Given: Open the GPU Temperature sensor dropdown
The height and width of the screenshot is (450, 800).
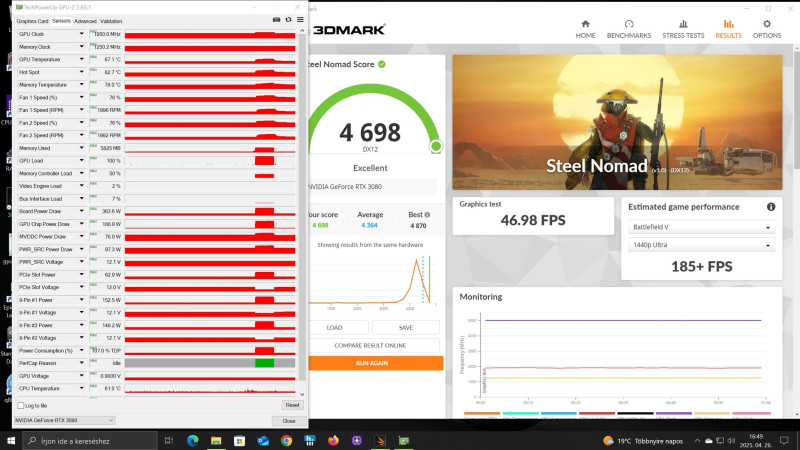Looking at the screenshot, I should pyautogui.click(x=81, y=59).
